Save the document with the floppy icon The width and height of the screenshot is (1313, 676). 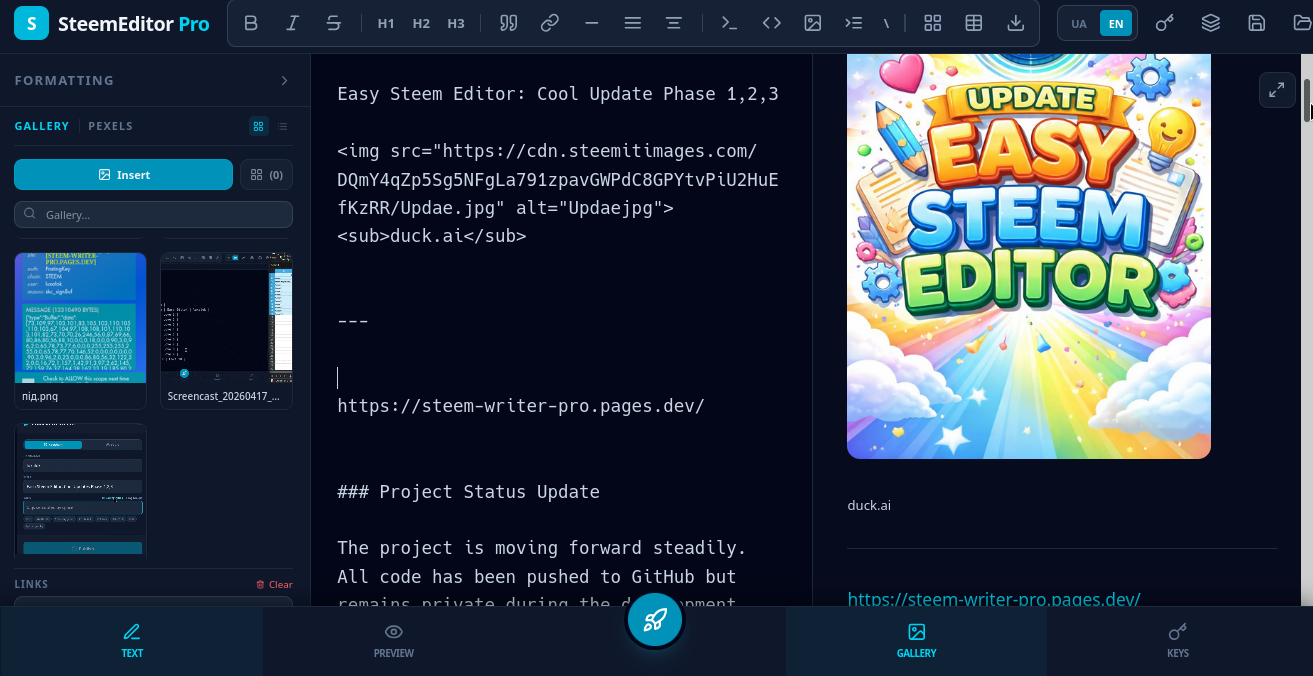(x=1257, y=23)
